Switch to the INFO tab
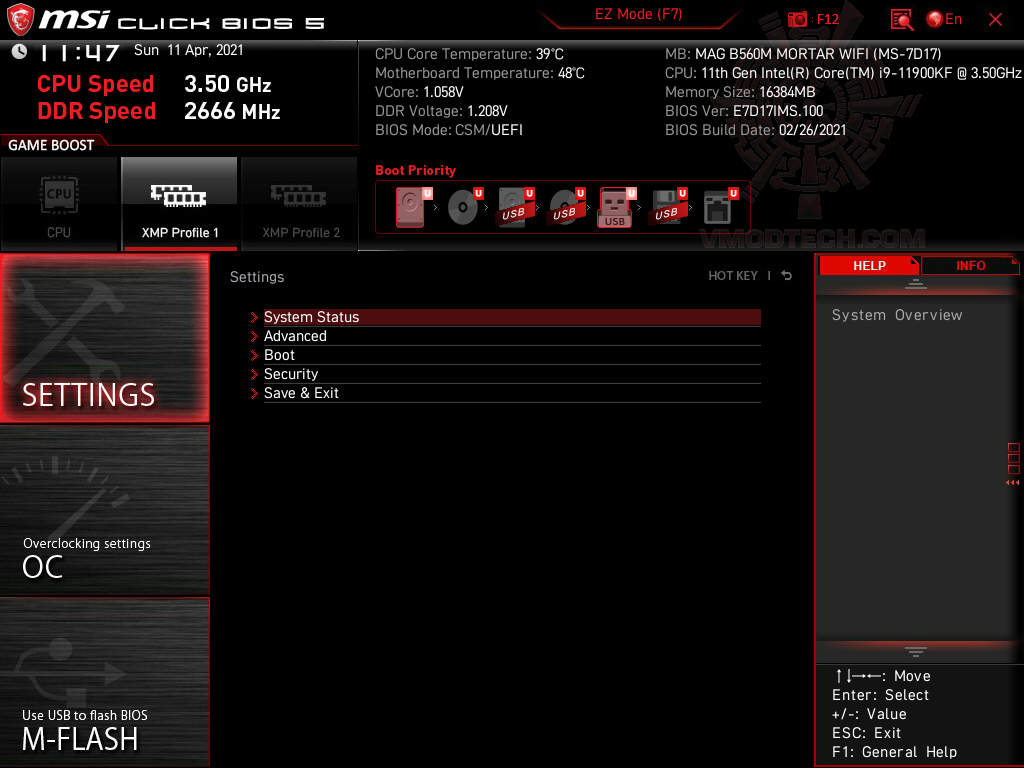 969,265
